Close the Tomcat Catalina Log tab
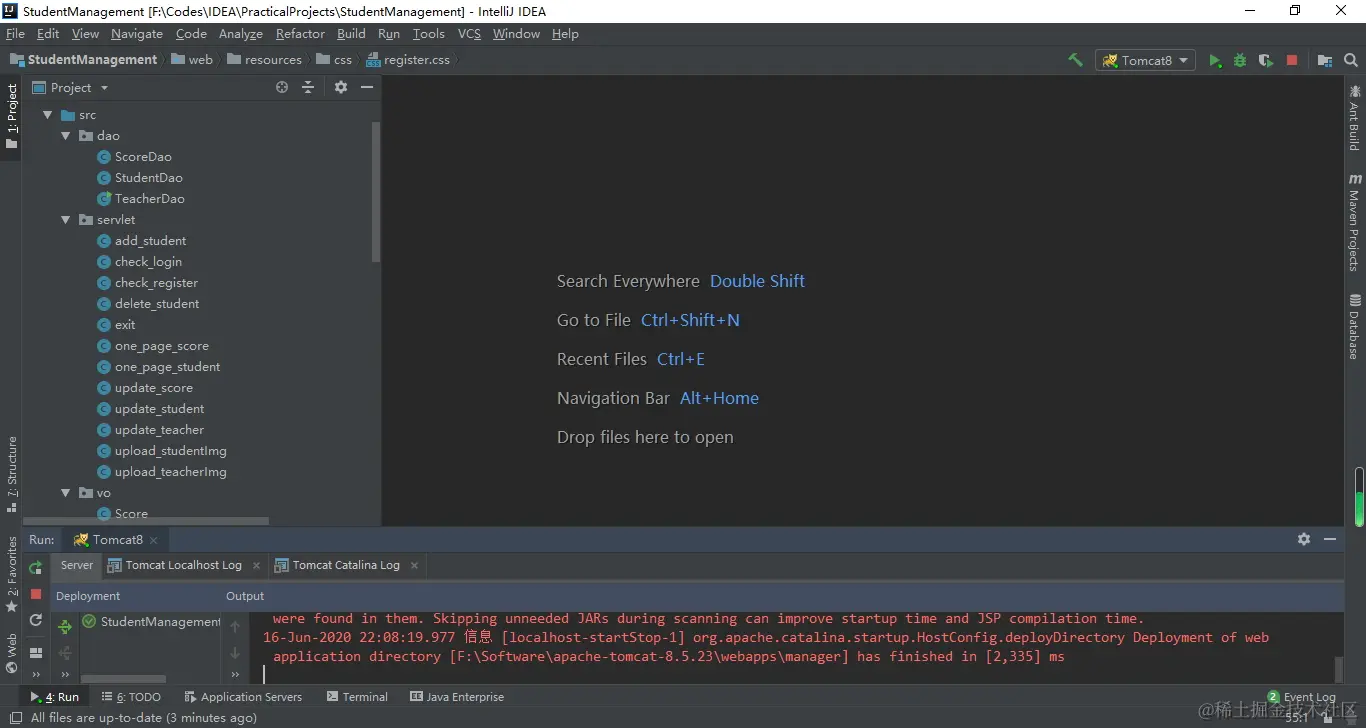This screenshot has width=1366, height=728. 414,566
